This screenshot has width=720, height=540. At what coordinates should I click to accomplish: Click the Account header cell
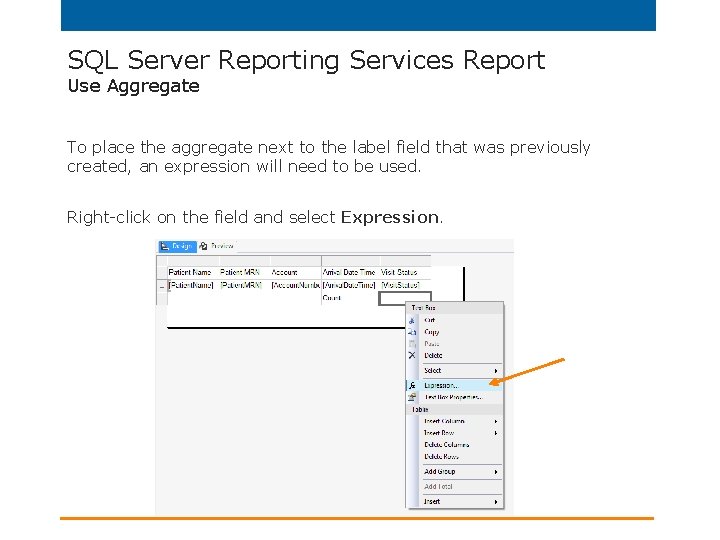(296, 272)
